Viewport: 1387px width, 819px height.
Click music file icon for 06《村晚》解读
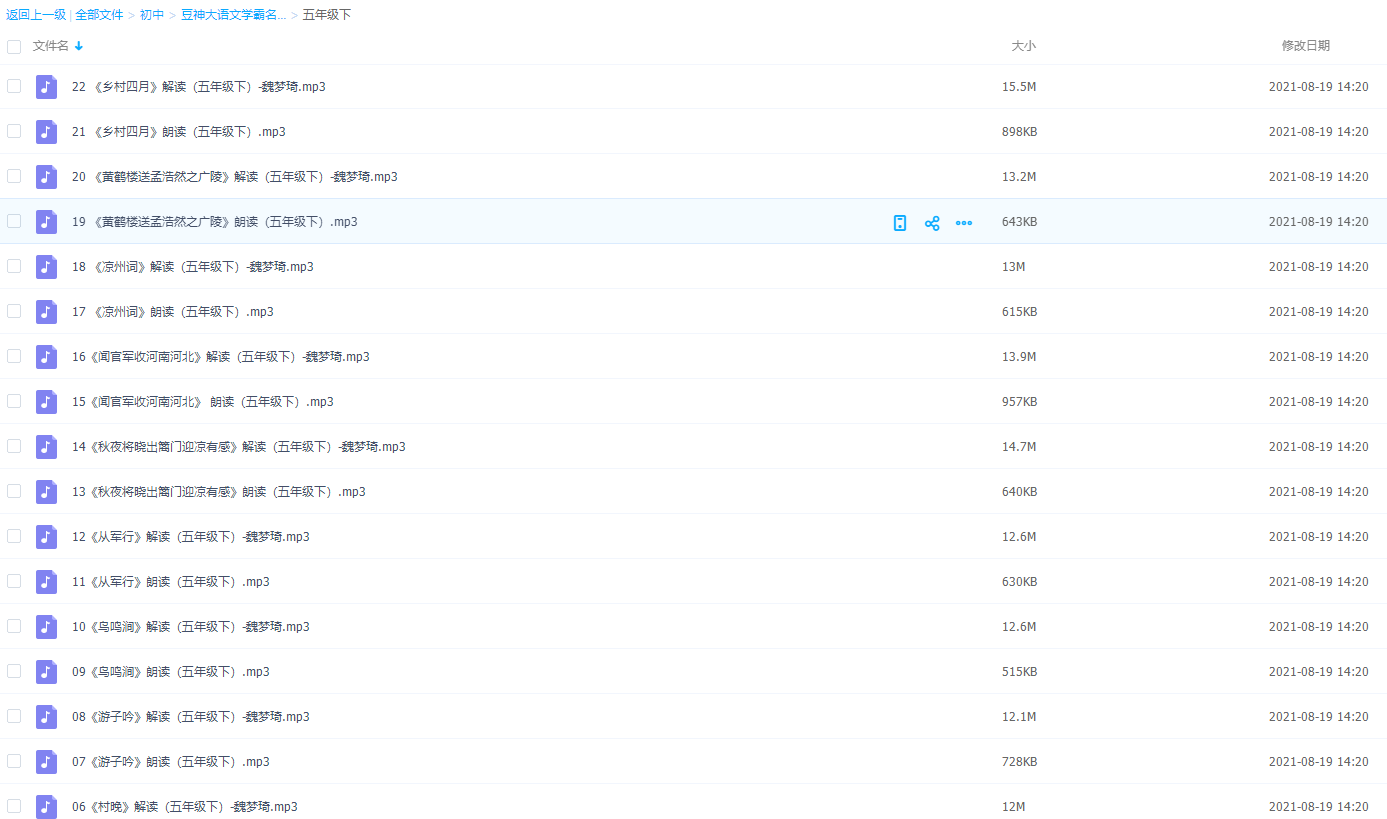pos(46,806)
